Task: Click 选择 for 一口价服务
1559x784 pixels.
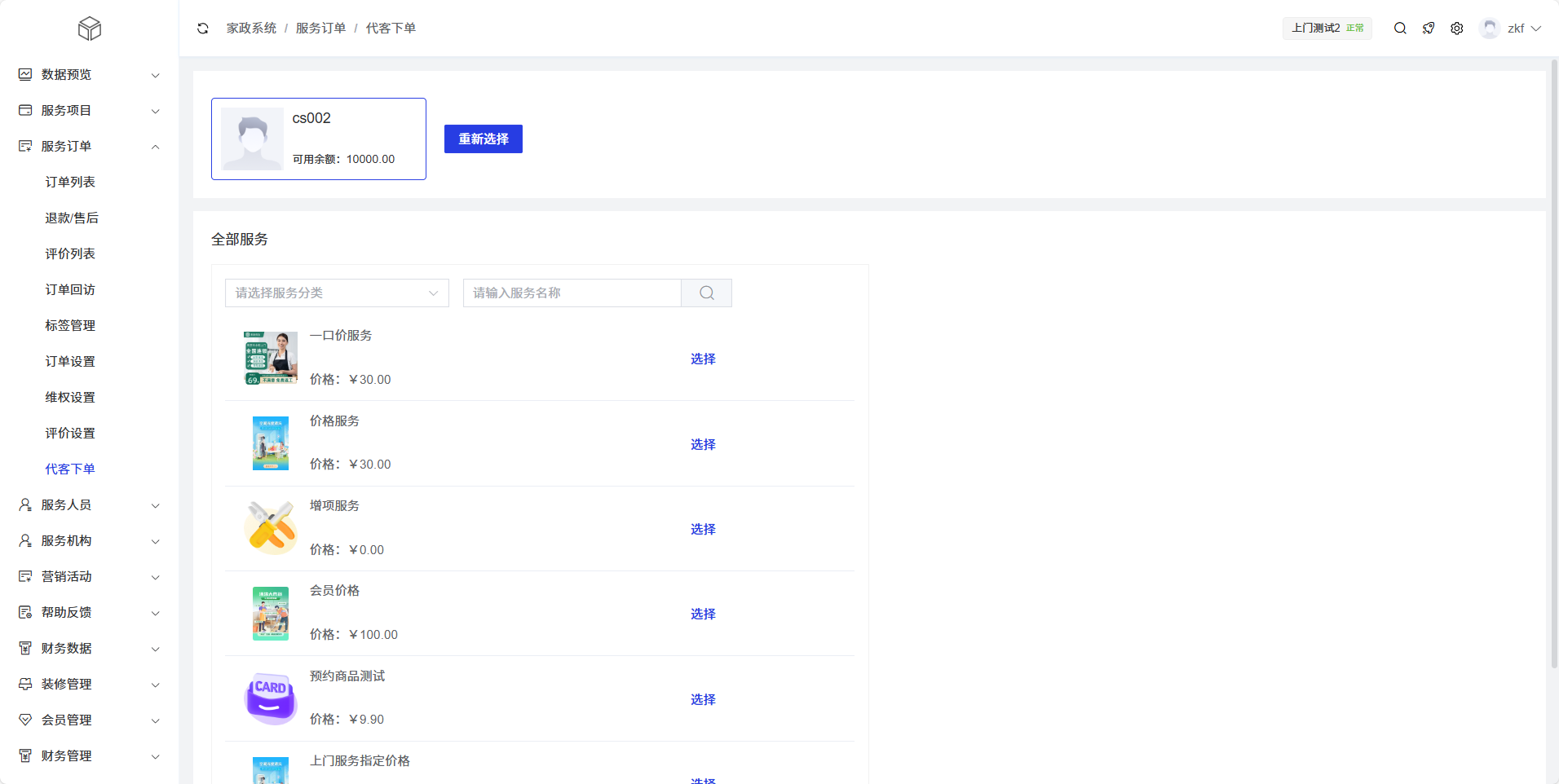Action: 703,359
